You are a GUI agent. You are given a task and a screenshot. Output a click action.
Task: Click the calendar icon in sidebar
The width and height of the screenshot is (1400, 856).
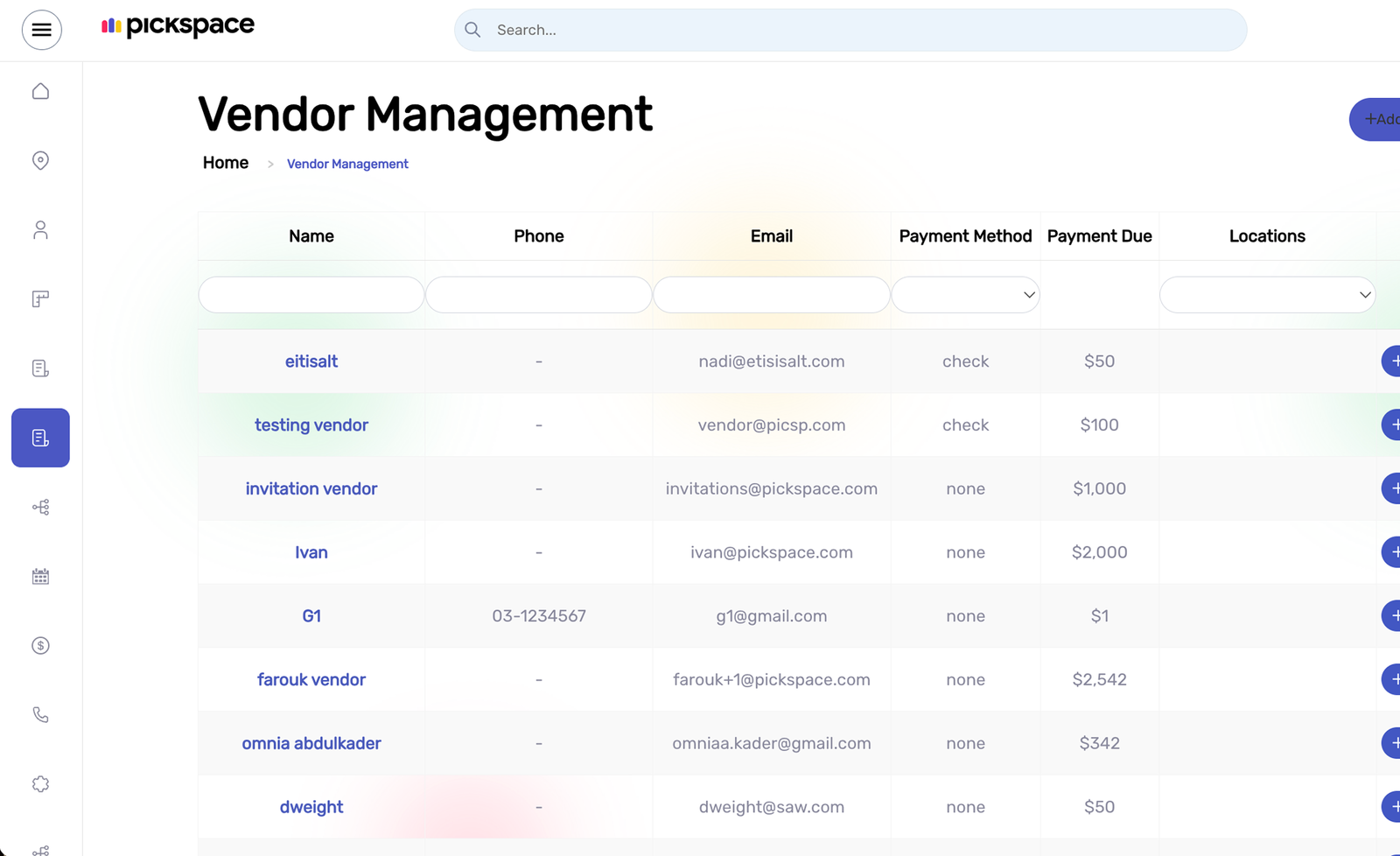coord(40,576)
